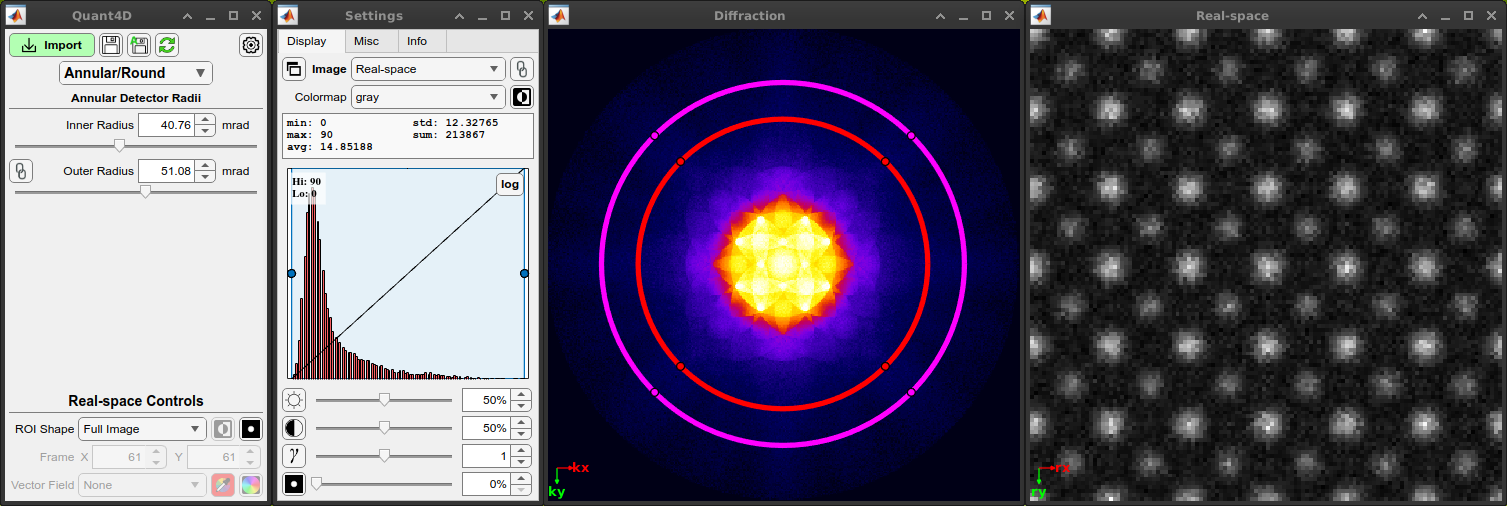This screenshot has height=506, width=1507.
Task: Click the contrast half-circle icon
Action: [294, 428]
